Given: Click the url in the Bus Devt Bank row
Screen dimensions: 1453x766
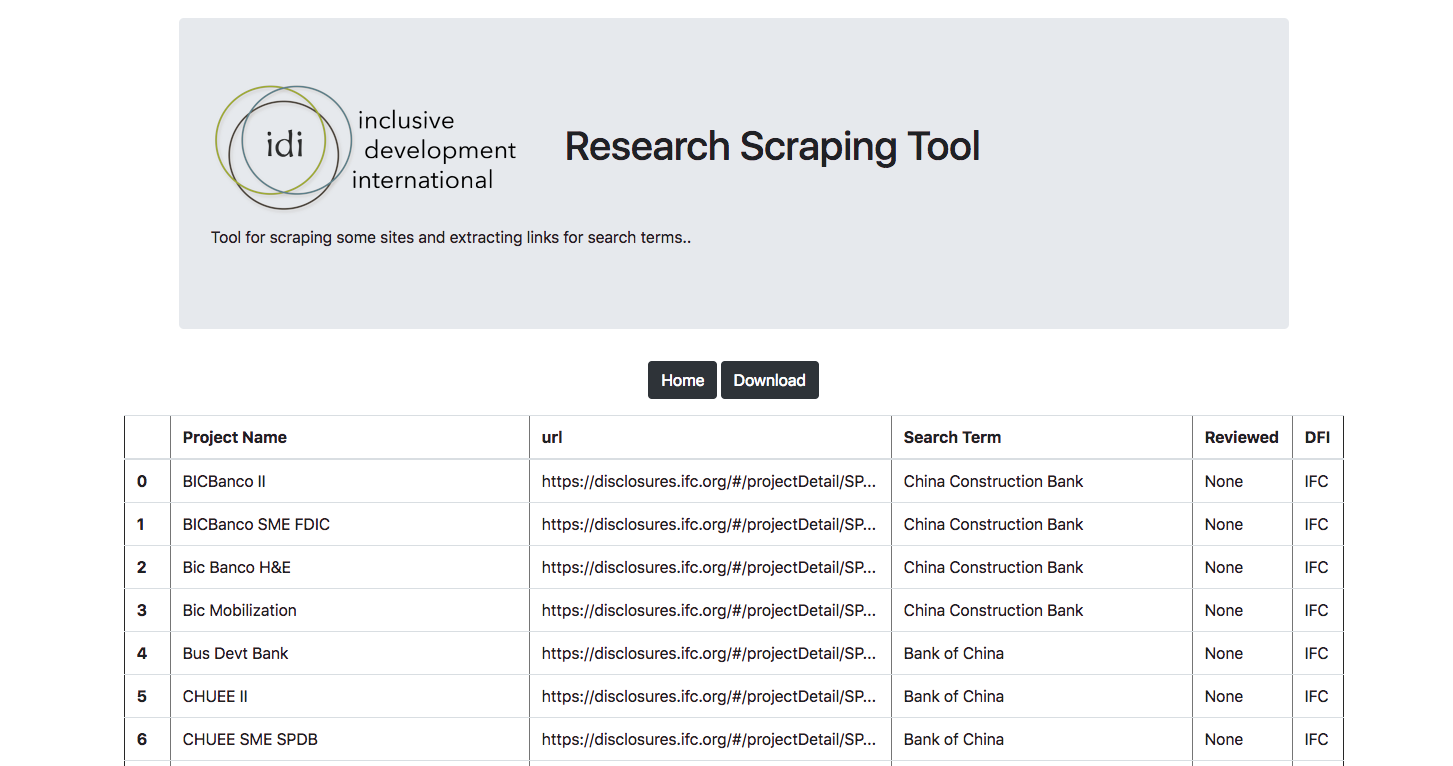Looking at the screenshot, I should click(709, 653).
